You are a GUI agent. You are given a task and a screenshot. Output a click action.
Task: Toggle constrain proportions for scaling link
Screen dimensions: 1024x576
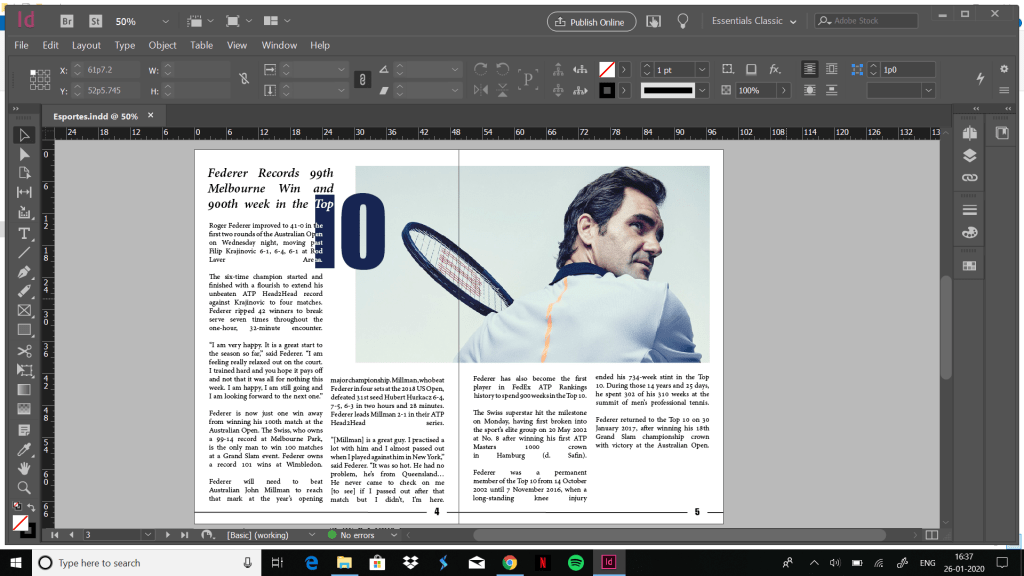[364, 79]
